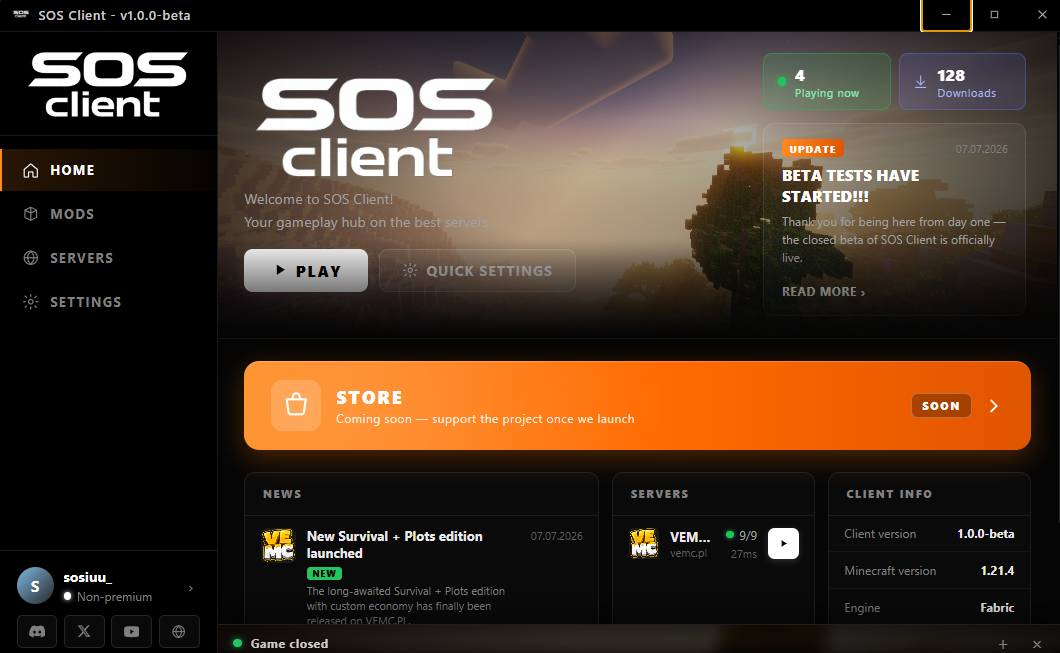The height and width of the screenshot is (653, 1060).
Task: Click the shopping bag icon in Store banner
Action: coord(296,406)
